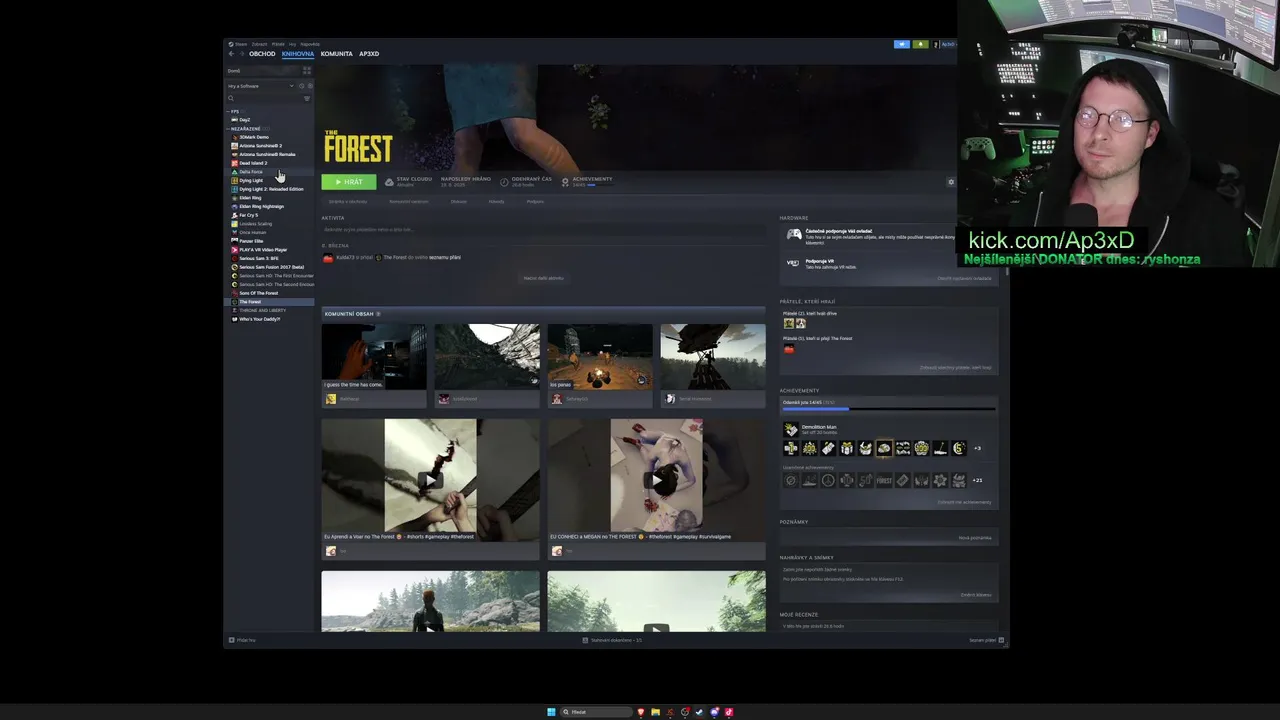Go back with the left arrow
This screenshot has width=1280, height=720.
point(231,54)
